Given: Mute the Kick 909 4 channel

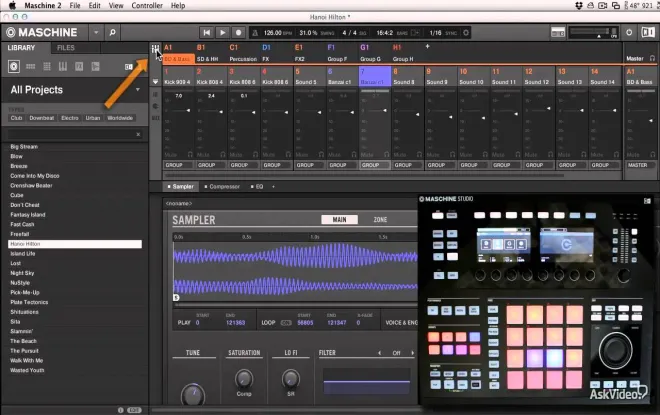Looking at the screenshot, I should coord(170,155).
